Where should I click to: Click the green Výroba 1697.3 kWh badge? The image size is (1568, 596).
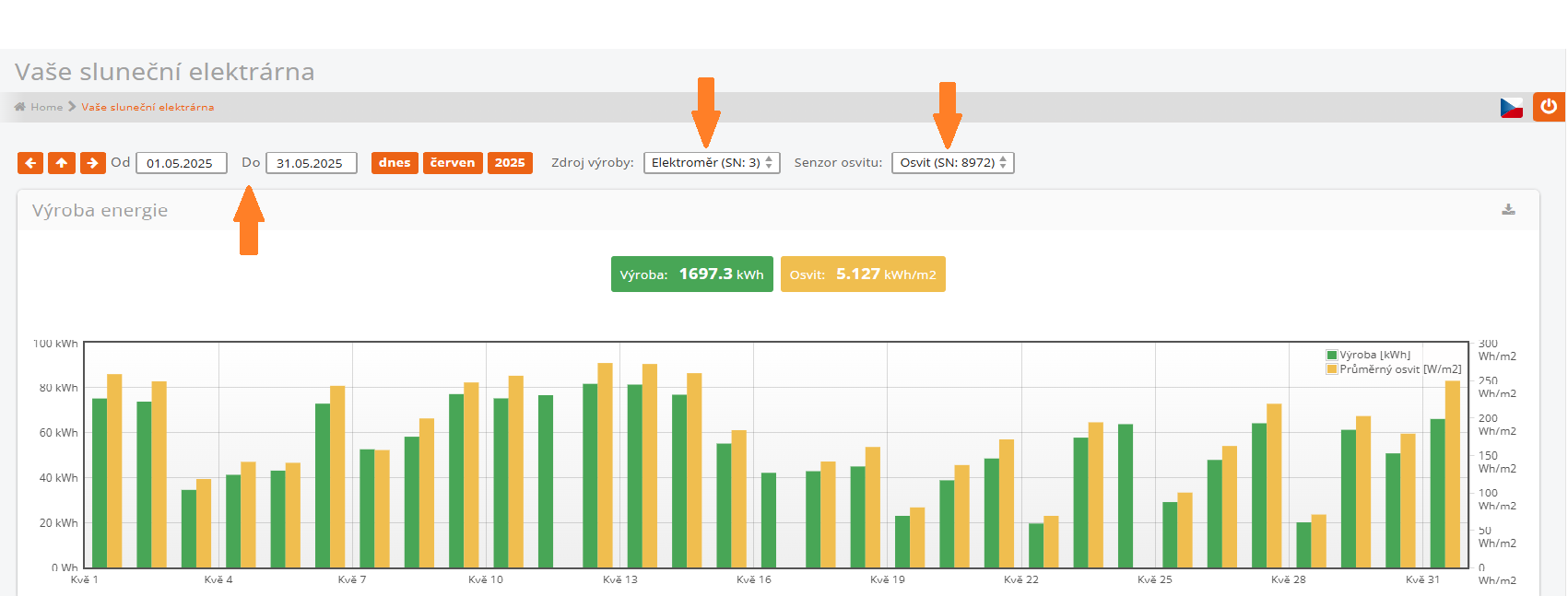691,275
